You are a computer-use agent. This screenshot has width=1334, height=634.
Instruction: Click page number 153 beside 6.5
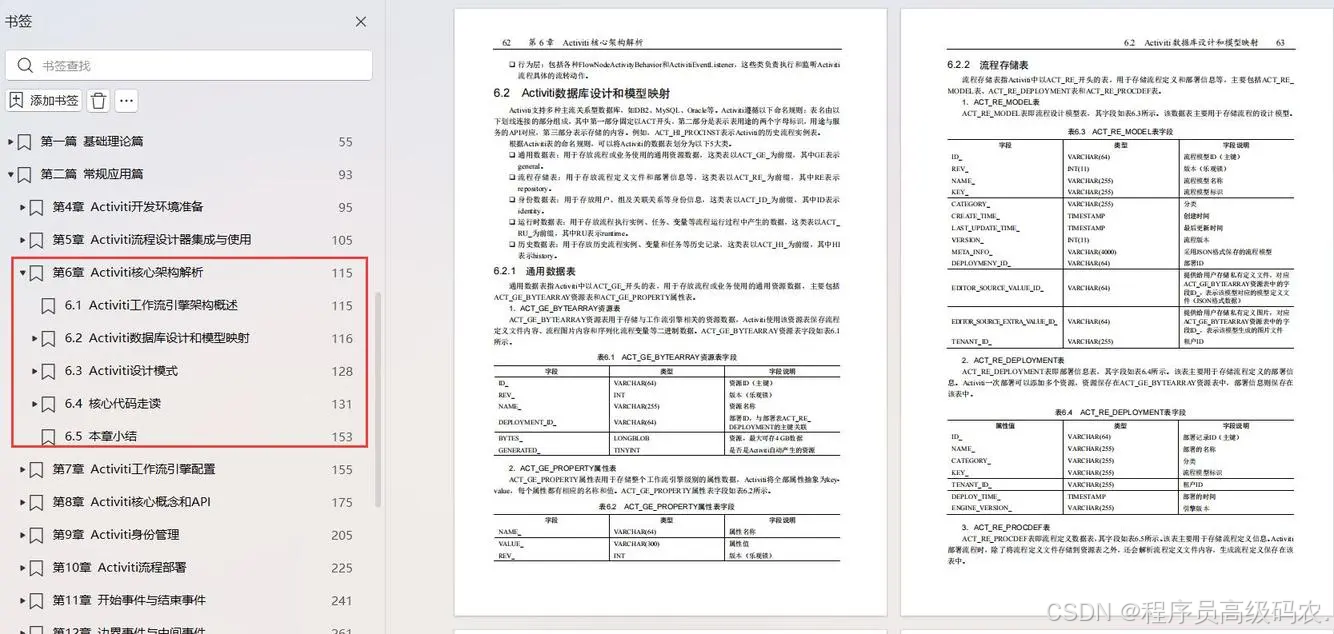(x=342, y=436)
